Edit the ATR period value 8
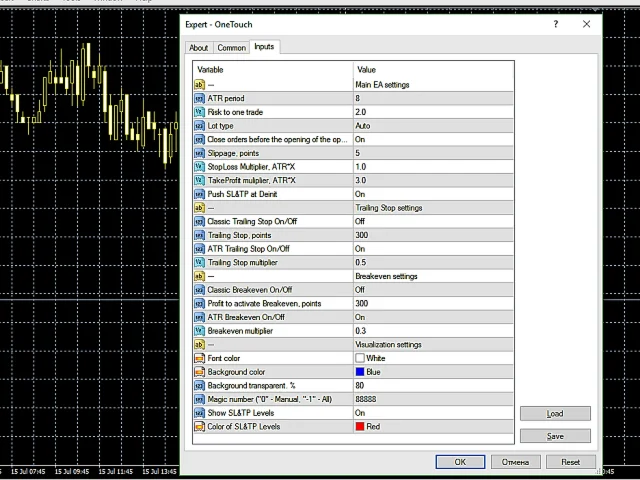 click(x=433, y=98)
